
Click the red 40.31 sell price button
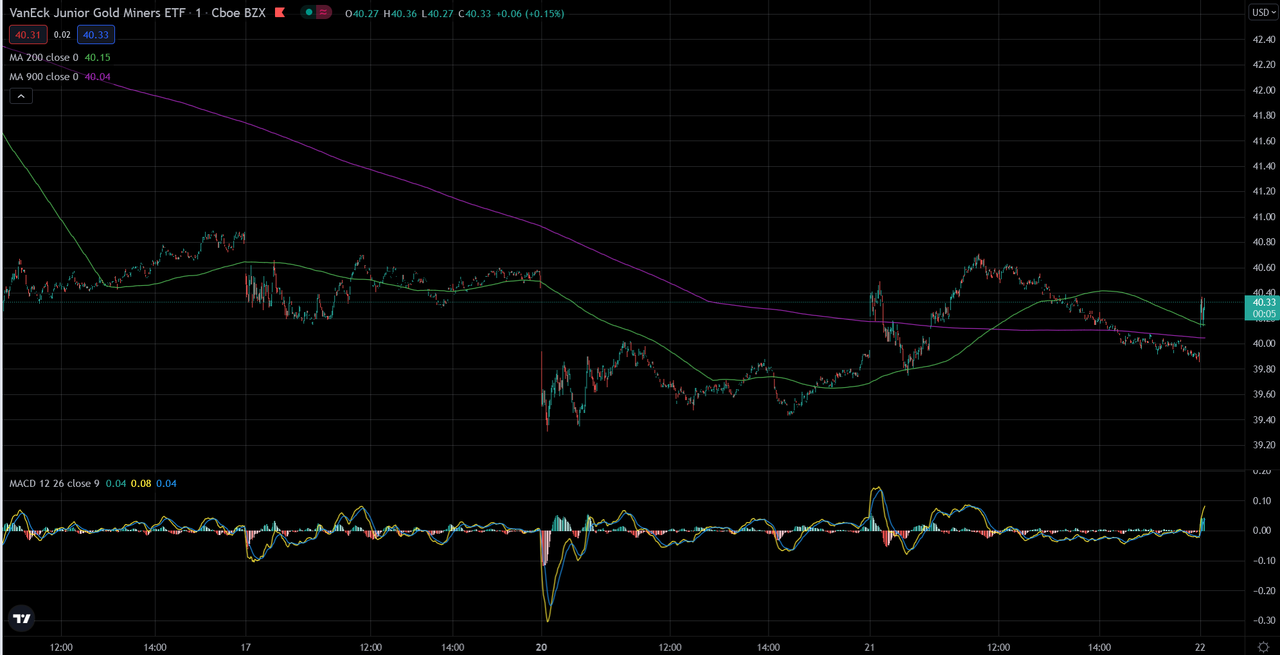tap(28, 34)
